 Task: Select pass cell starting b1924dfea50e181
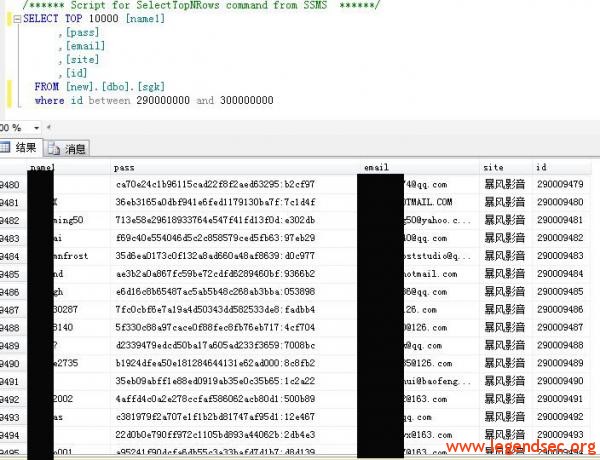[x=235, y=363]
